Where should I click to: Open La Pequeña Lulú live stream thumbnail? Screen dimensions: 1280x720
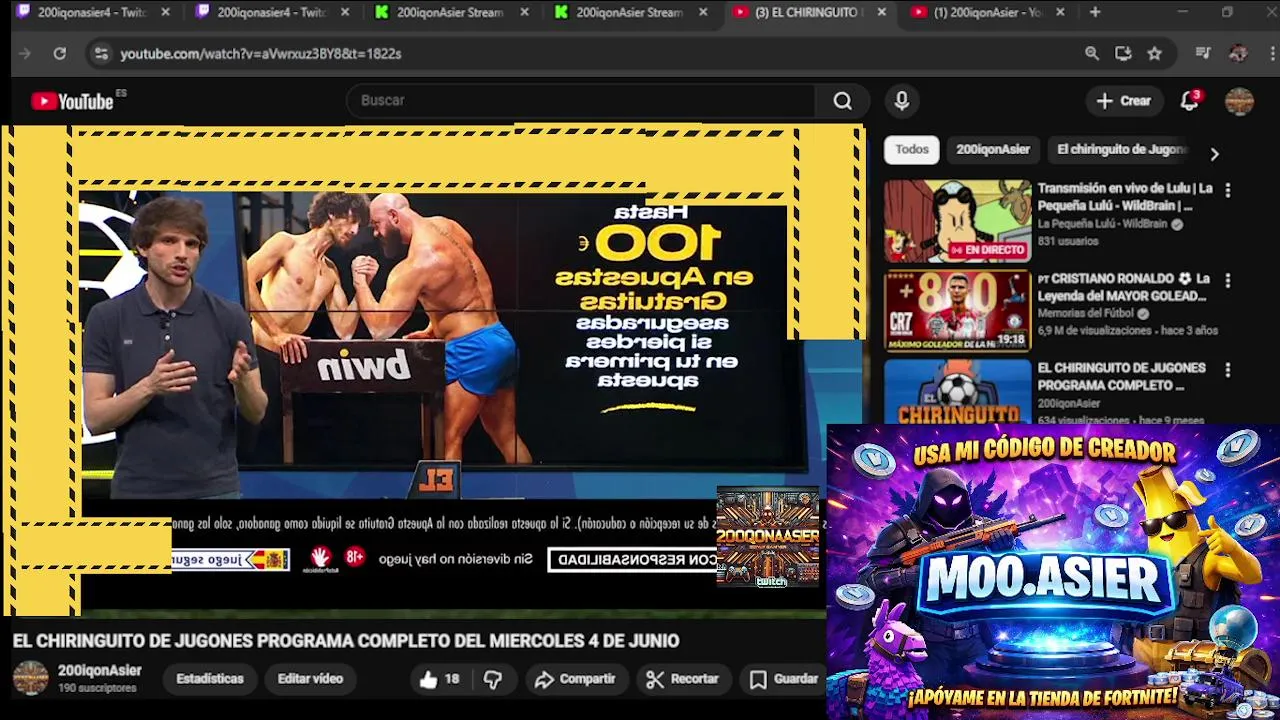(957, 221)
